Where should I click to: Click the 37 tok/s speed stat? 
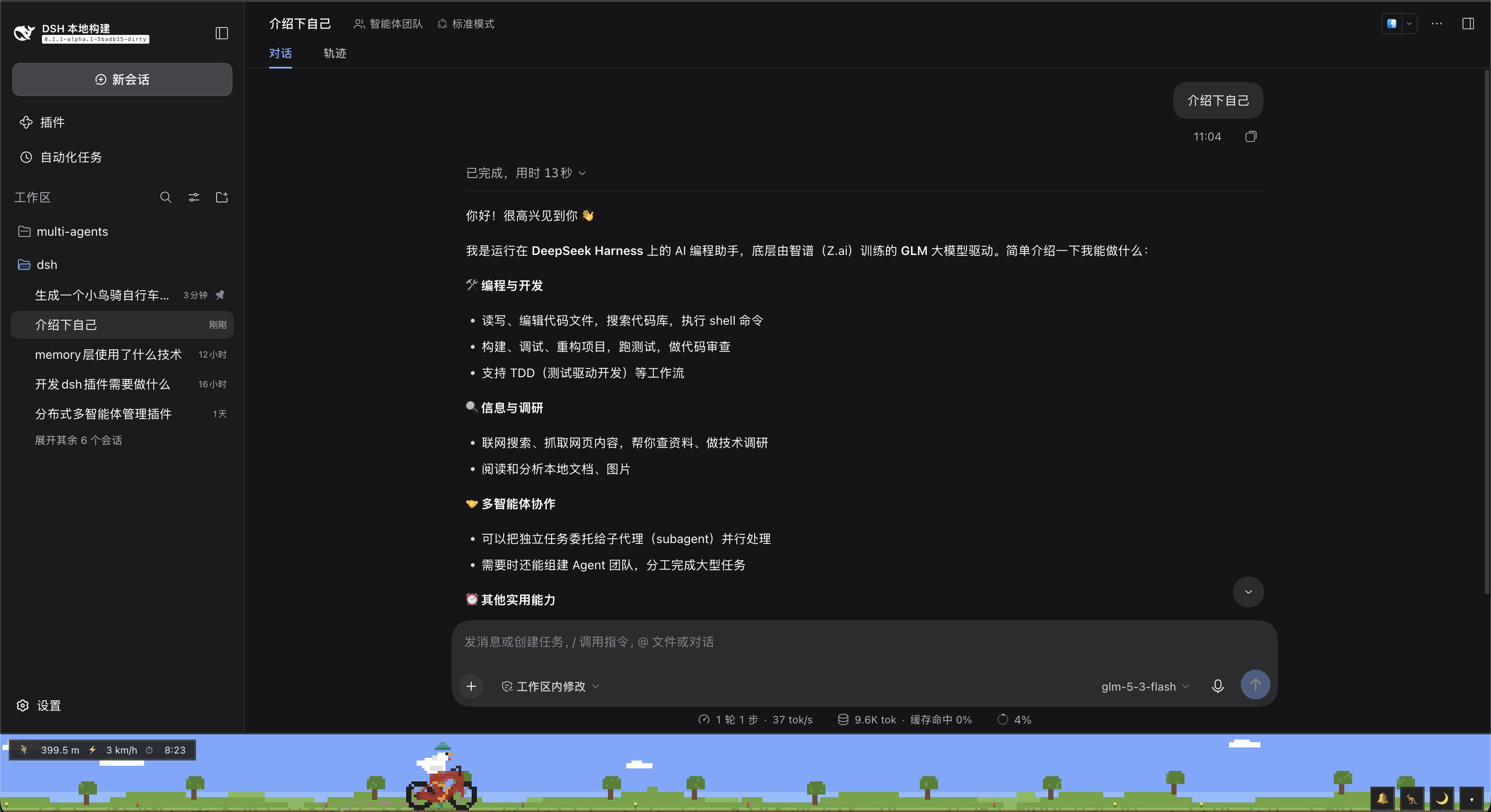pyautogui.click(x=792, y=719)
